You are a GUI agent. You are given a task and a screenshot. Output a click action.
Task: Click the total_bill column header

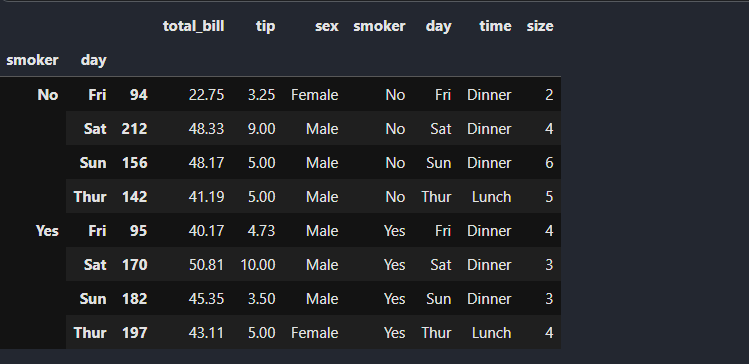pos(193,26)
